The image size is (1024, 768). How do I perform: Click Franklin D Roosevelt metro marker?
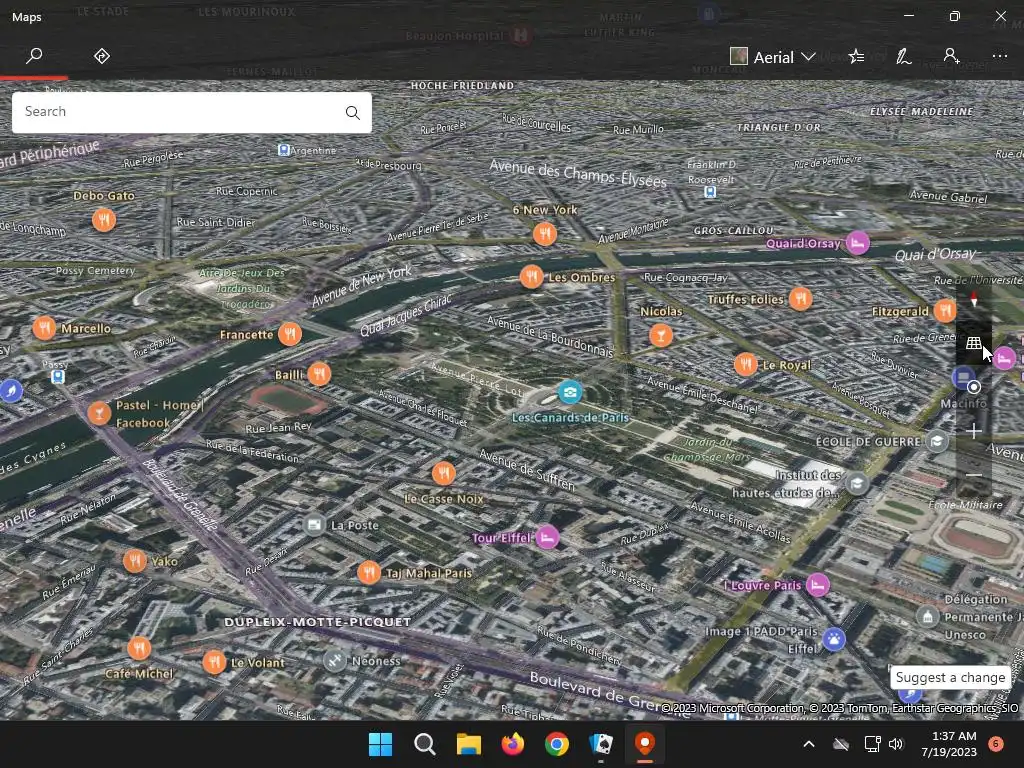click(710, 192)
